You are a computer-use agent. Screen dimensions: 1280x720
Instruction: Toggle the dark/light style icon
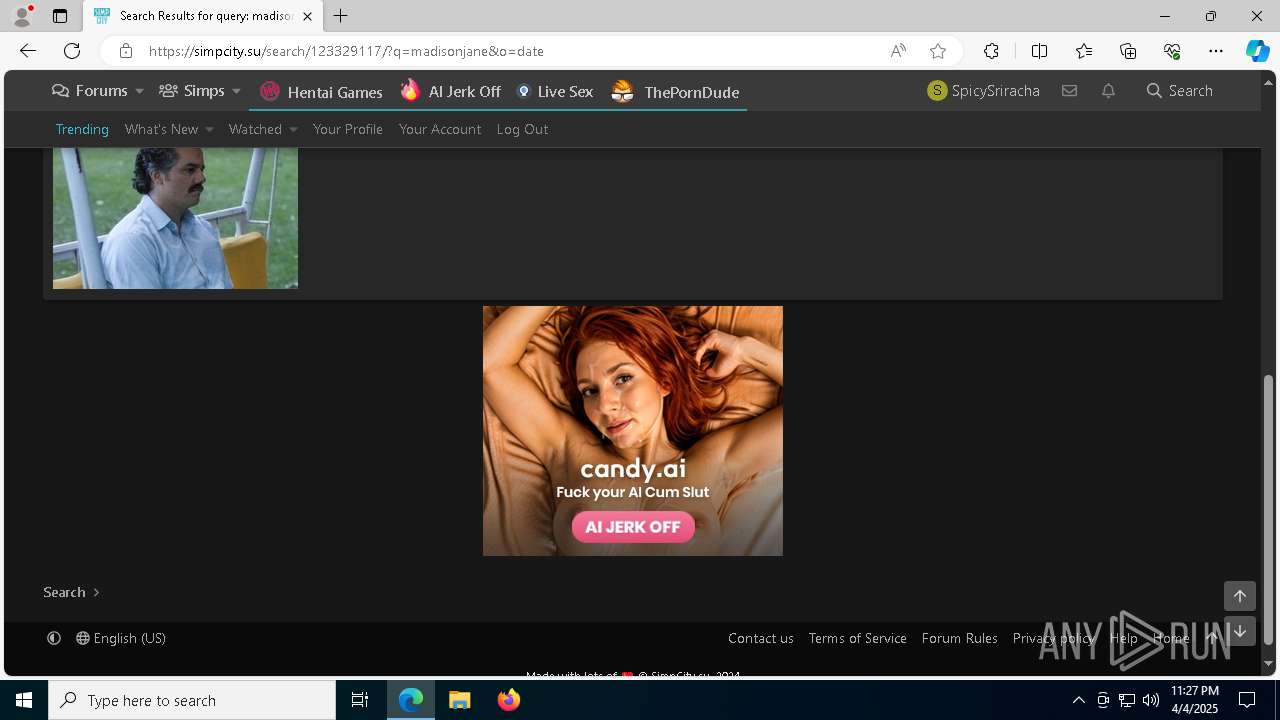[x=54, y=638]
